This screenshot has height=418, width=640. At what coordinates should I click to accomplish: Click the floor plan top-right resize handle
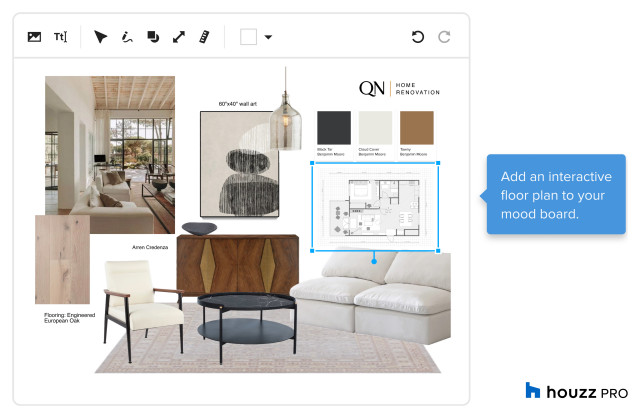438,163
